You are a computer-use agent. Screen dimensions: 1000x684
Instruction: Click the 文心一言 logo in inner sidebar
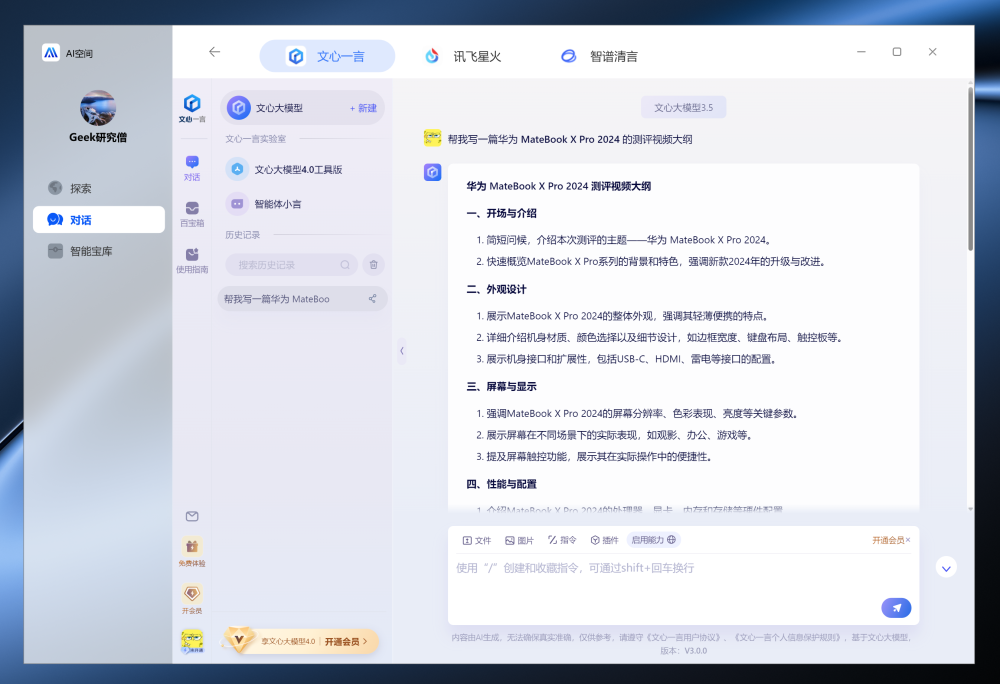(x=192, y=108)
